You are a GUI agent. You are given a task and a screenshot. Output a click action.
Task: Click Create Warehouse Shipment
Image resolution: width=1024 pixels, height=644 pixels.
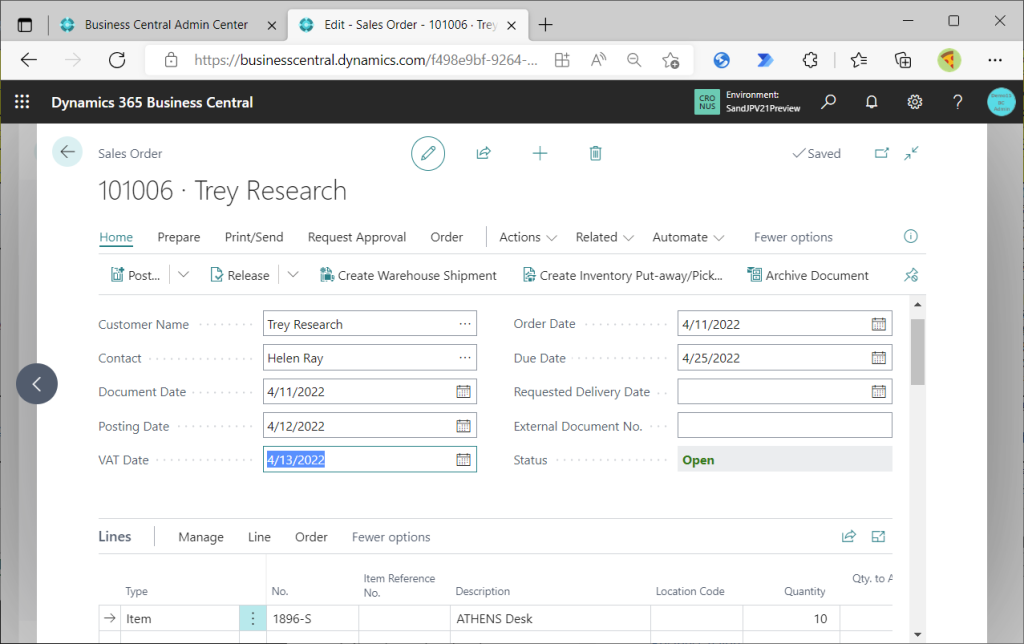pyautogui.click(x=408, y=275)
